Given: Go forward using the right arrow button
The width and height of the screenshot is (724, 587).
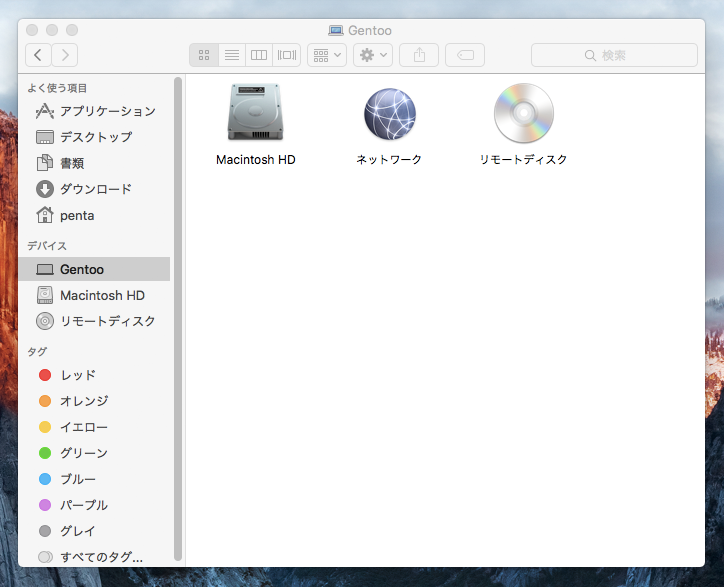Looking at the screenshot, I should click(x=65, y=55).
